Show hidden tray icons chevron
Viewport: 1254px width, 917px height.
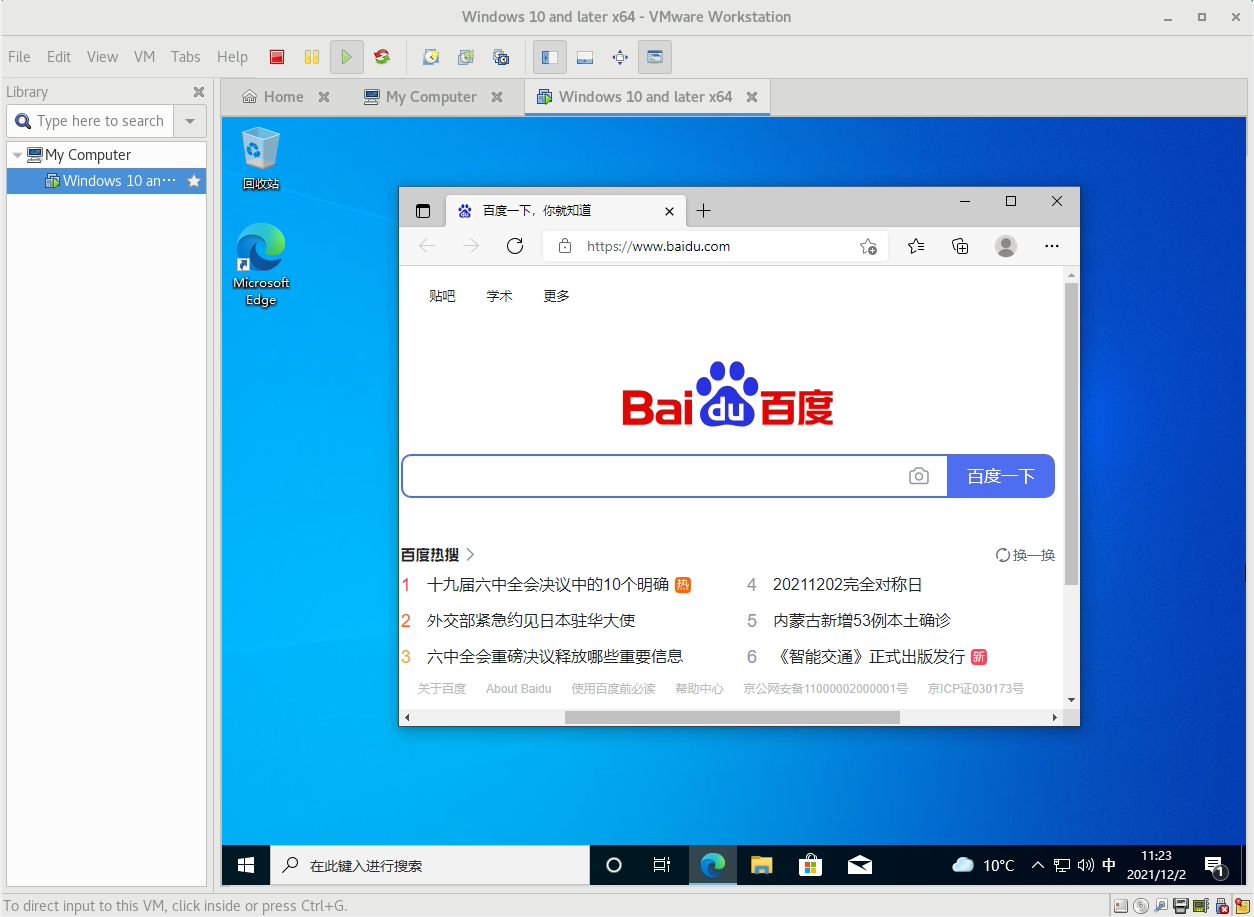pyautogui.click(x=1038, y=865)
